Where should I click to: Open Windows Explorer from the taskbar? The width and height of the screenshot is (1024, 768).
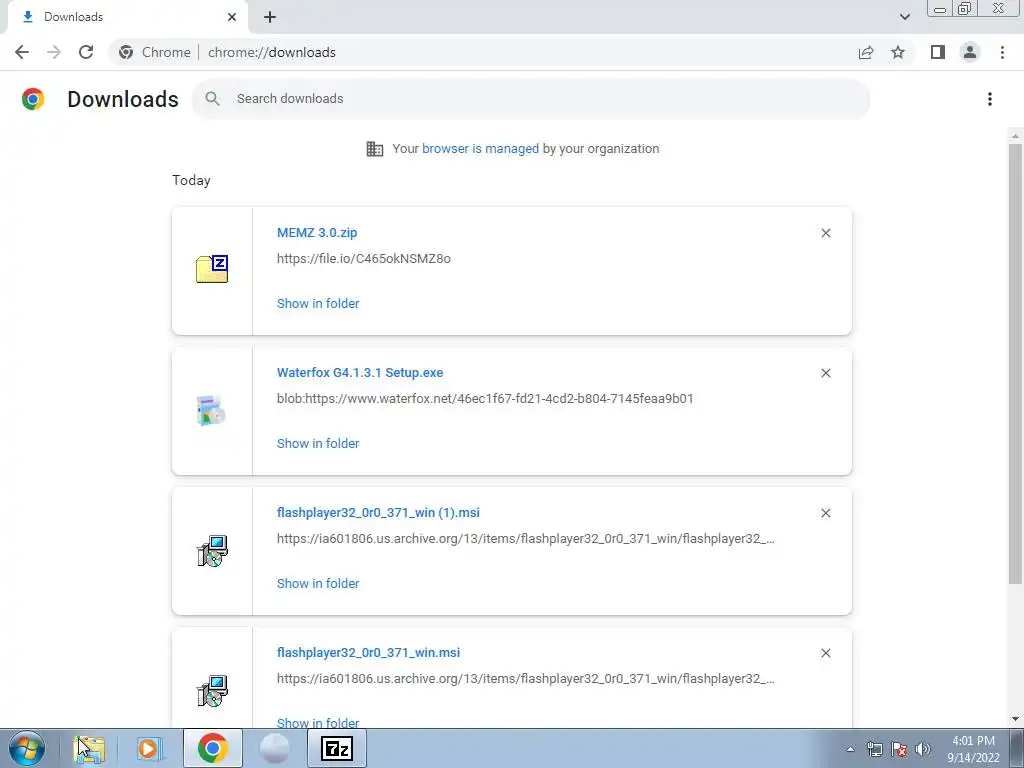click(x=89, y=748)
